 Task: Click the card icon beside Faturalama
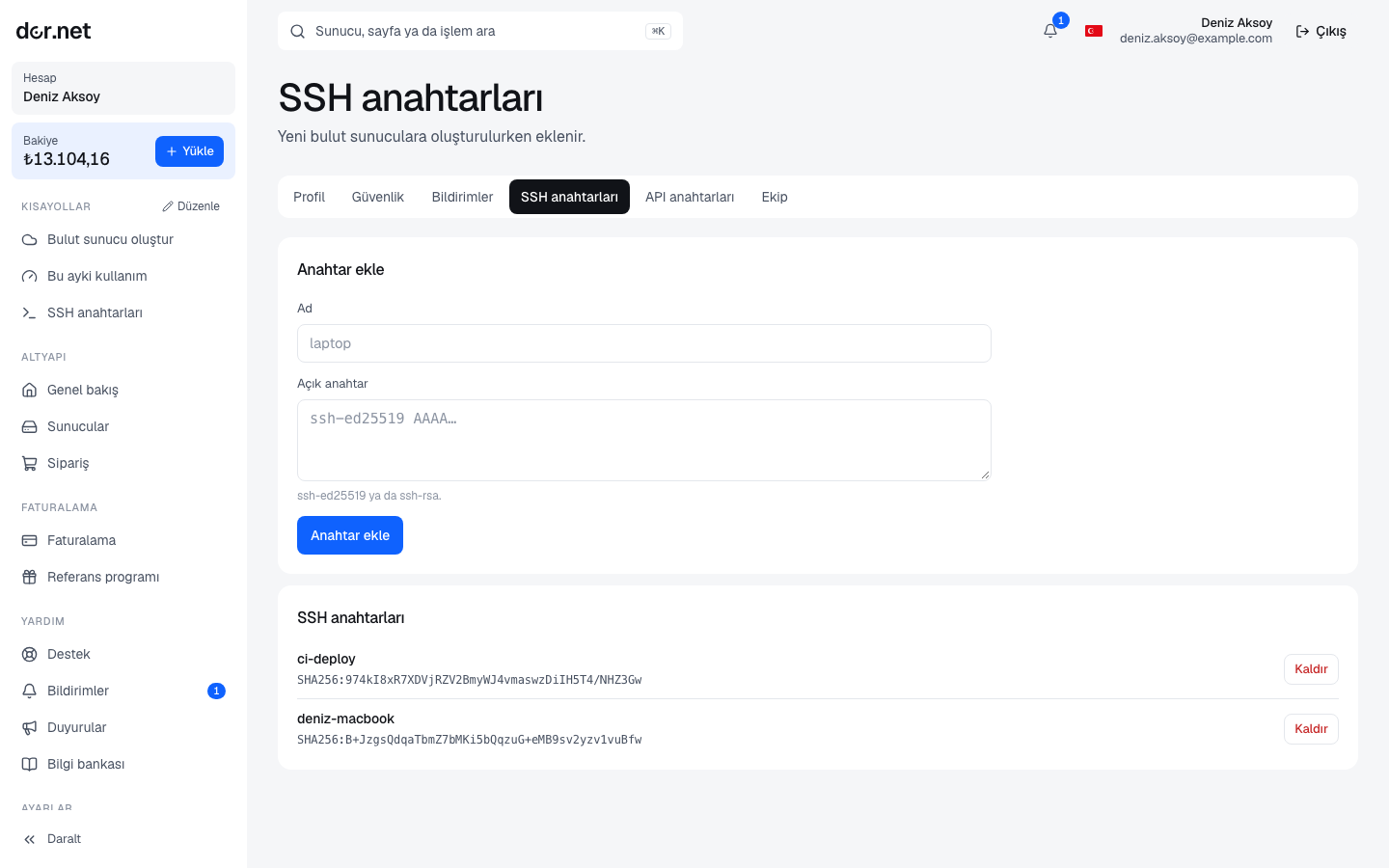(30, 540)
